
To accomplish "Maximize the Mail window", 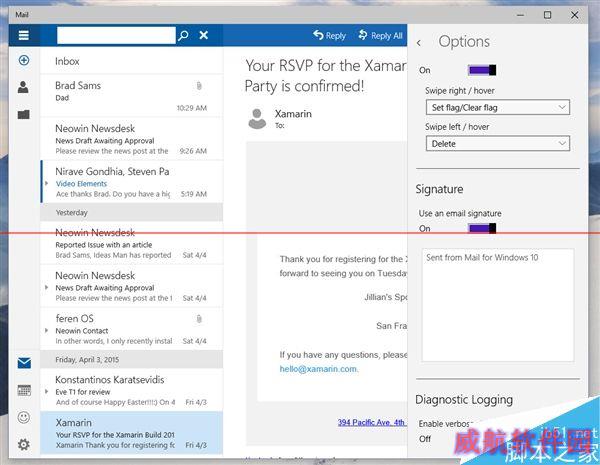I will click(548, 15).
